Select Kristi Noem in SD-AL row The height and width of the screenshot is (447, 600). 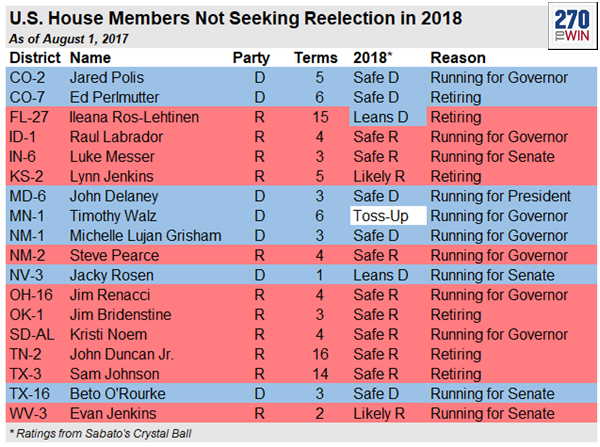(108, 334)
